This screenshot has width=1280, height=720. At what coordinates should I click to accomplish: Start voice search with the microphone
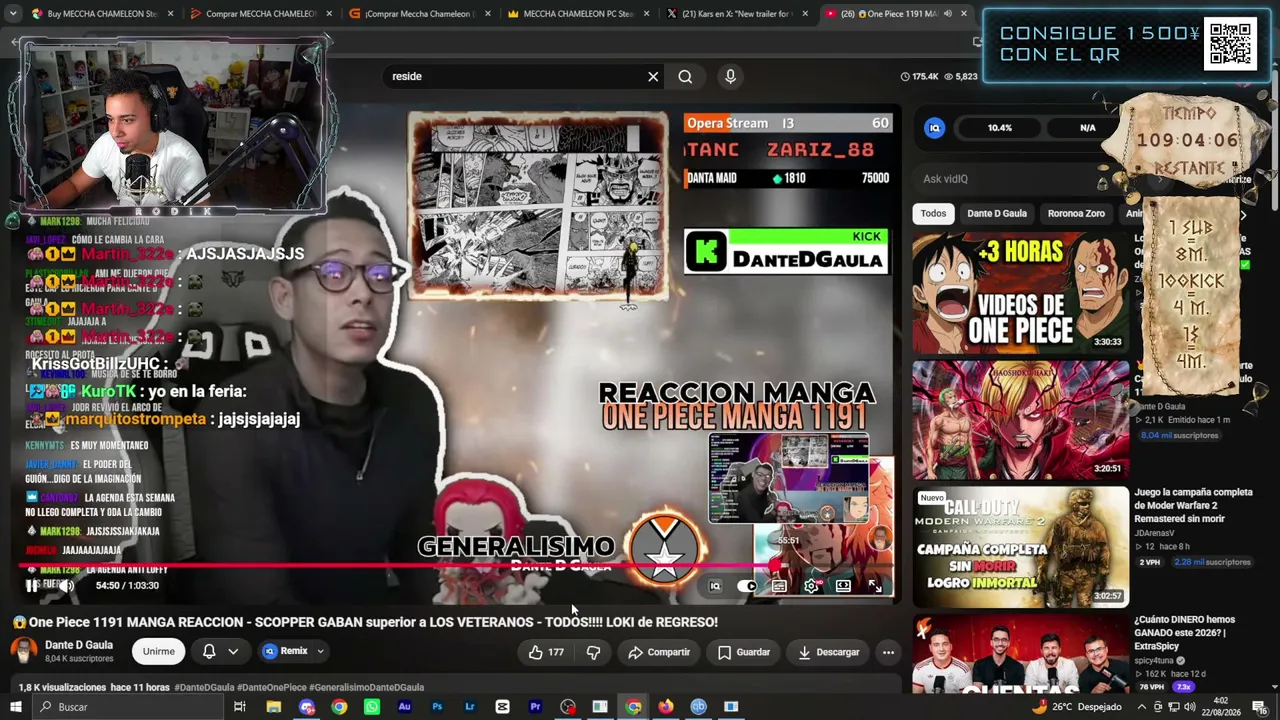pyautogui.click(x=730, y=76)
